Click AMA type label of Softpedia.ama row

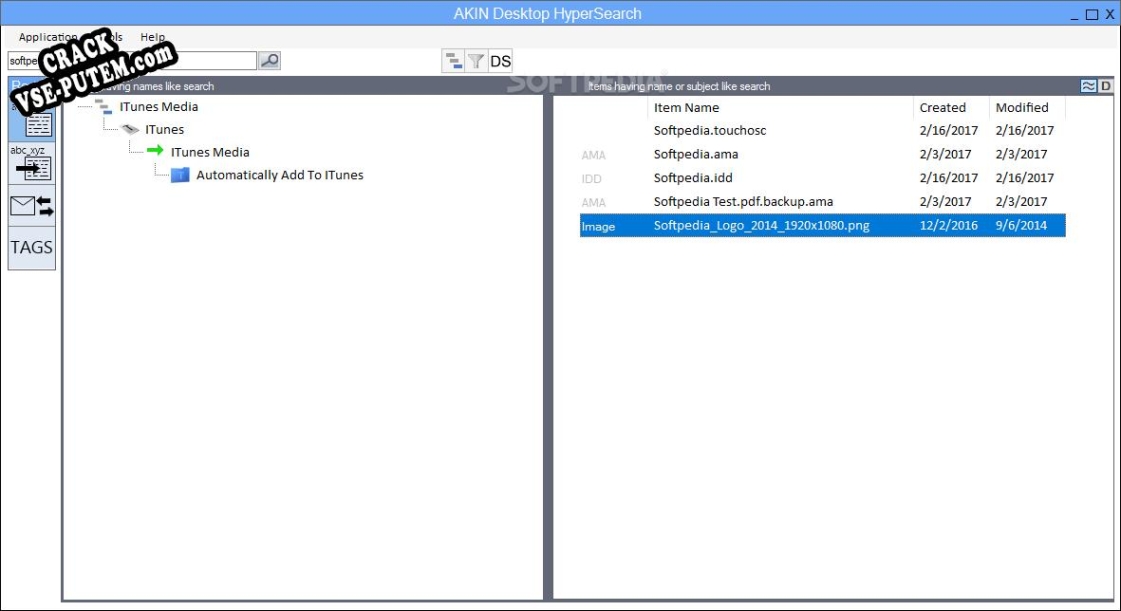click(x=593, y=155)
